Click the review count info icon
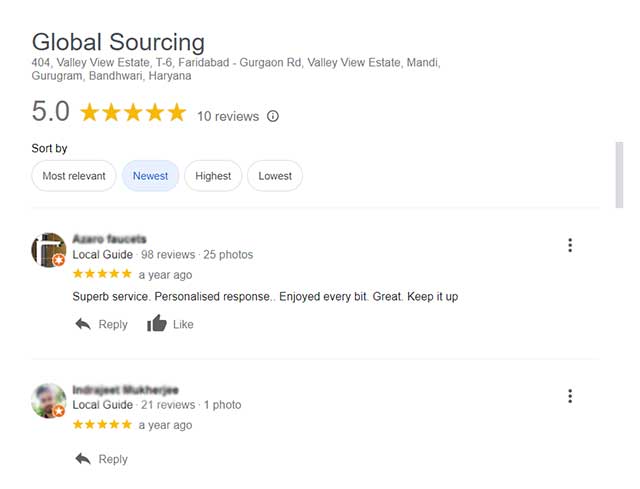 [x=273, y=116]
